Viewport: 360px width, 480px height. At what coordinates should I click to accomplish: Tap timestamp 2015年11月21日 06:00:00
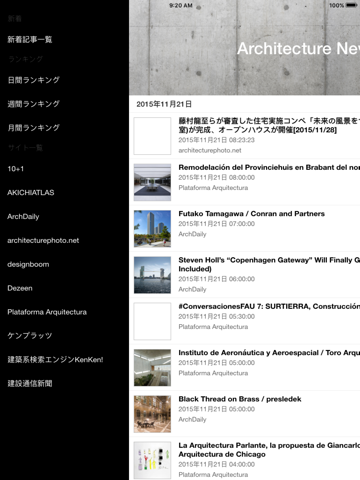click(x=217, y=279)
